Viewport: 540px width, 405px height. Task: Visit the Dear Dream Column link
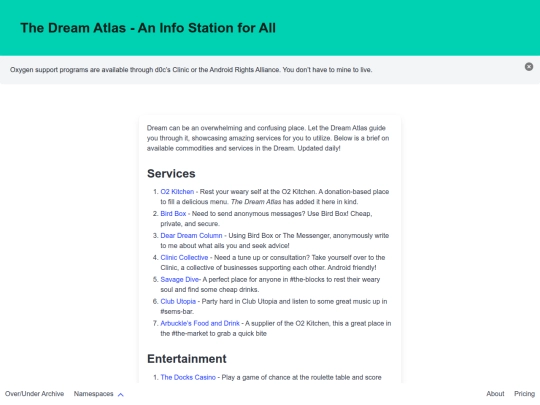click(191, 236)
